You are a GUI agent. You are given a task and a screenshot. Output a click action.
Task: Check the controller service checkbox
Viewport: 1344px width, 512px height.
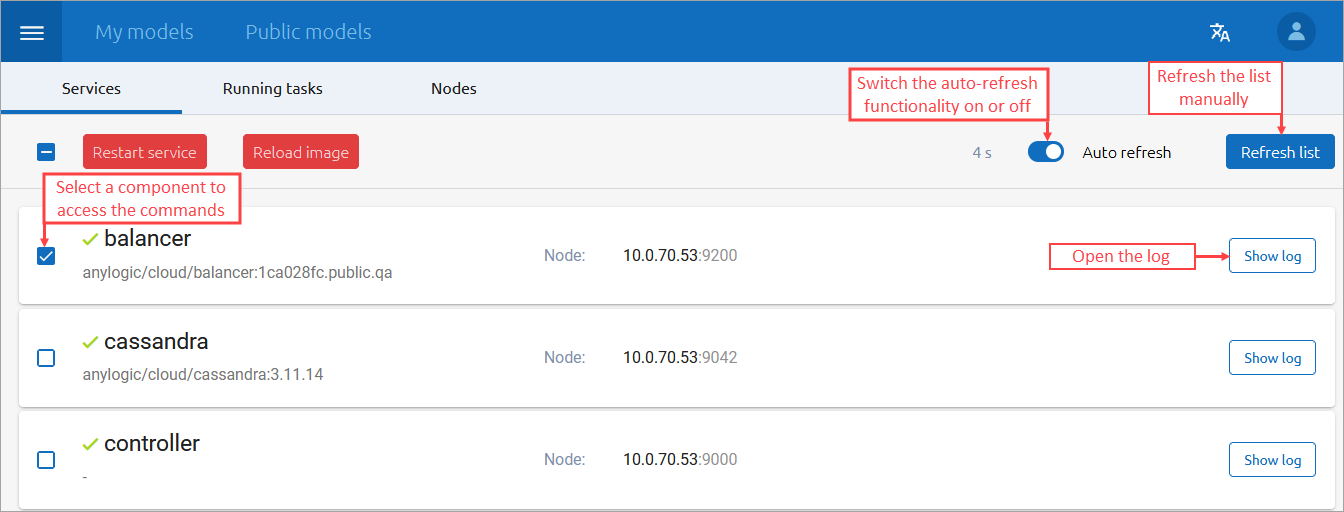46,460
